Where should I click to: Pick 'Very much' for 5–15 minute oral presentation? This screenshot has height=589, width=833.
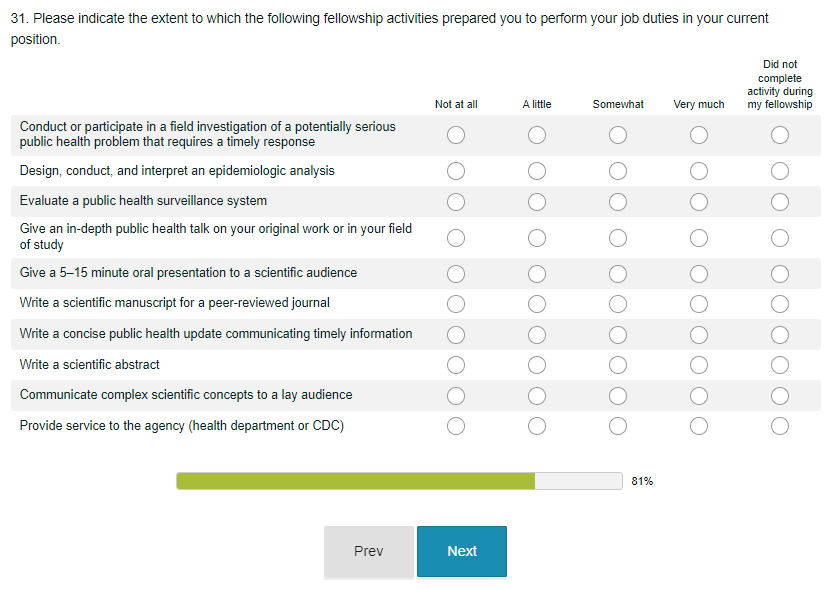pos(699,274)
